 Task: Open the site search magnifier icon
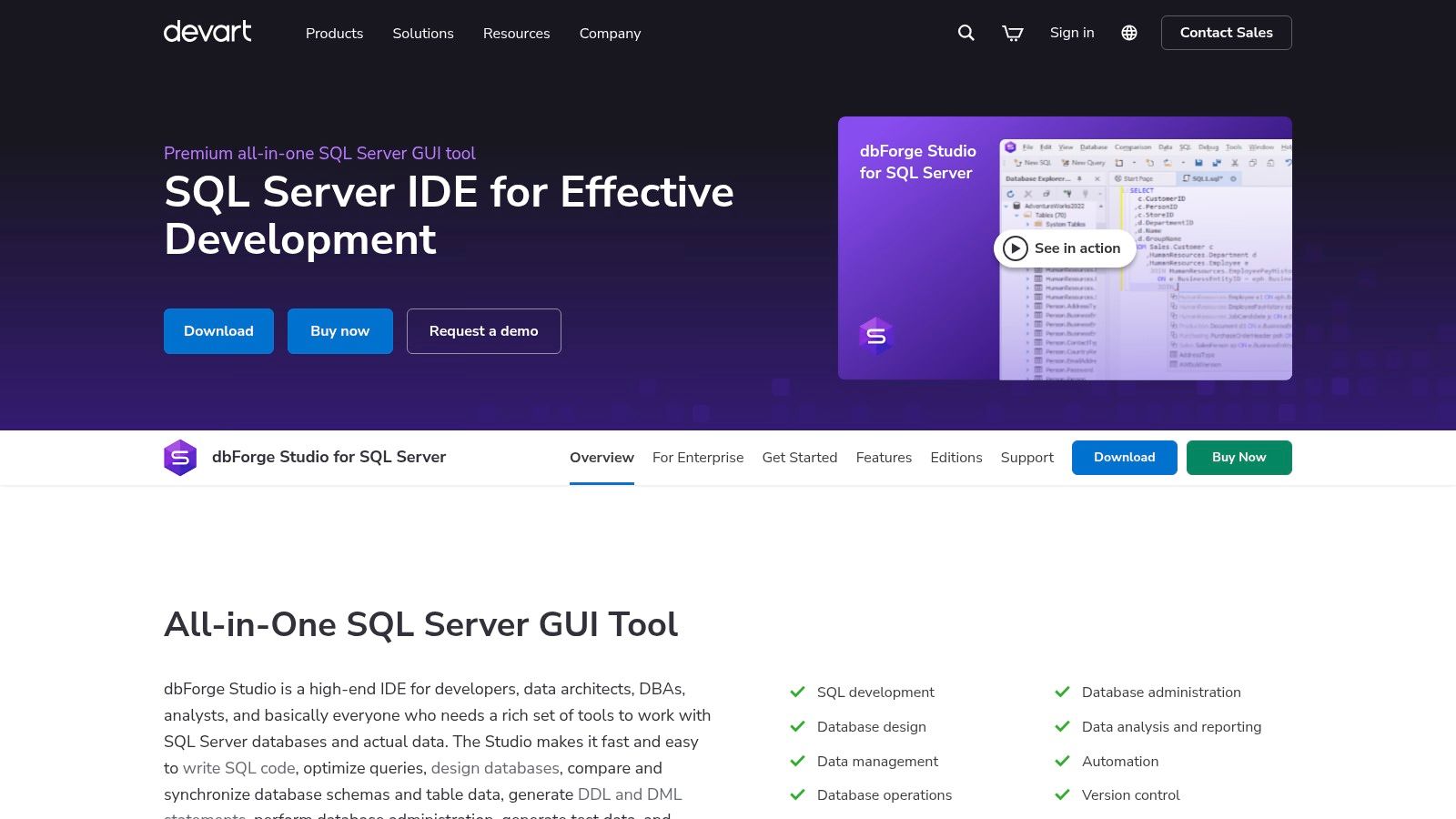pyautogui.click(x=966, y=33)
